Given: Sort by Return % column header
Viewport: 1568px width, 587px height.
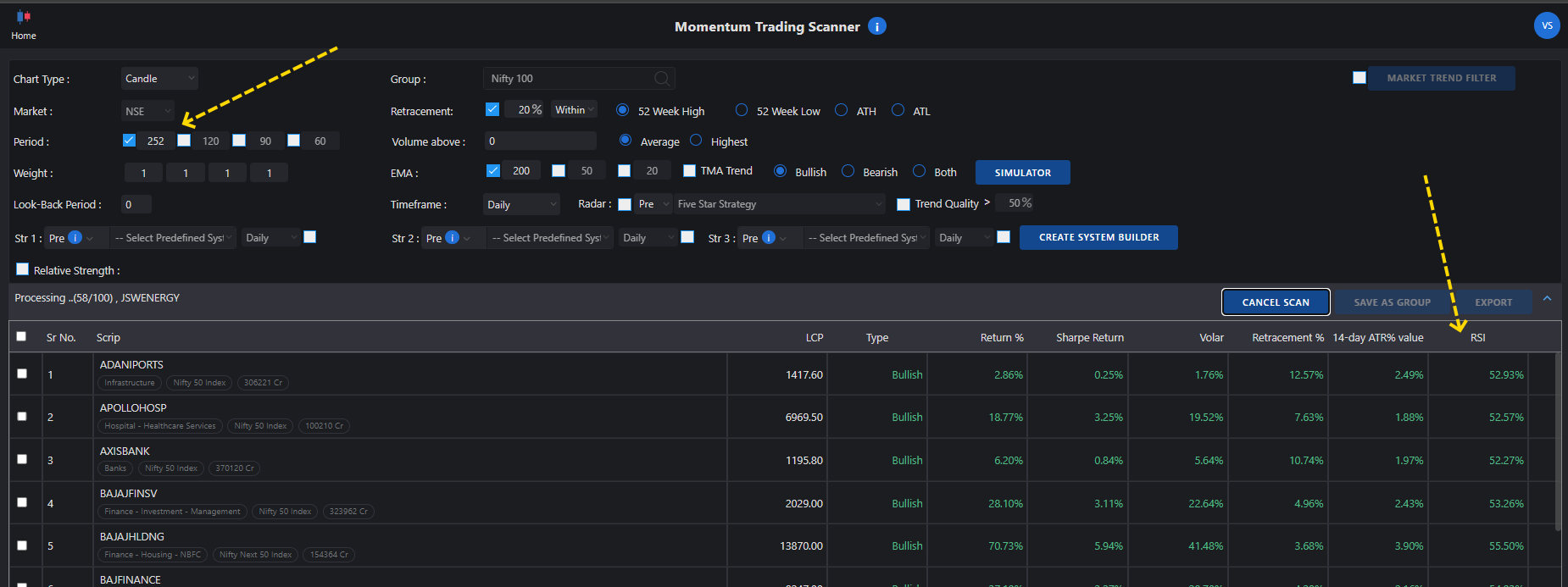Looking at the screenshot, I should coord(1002,337).
